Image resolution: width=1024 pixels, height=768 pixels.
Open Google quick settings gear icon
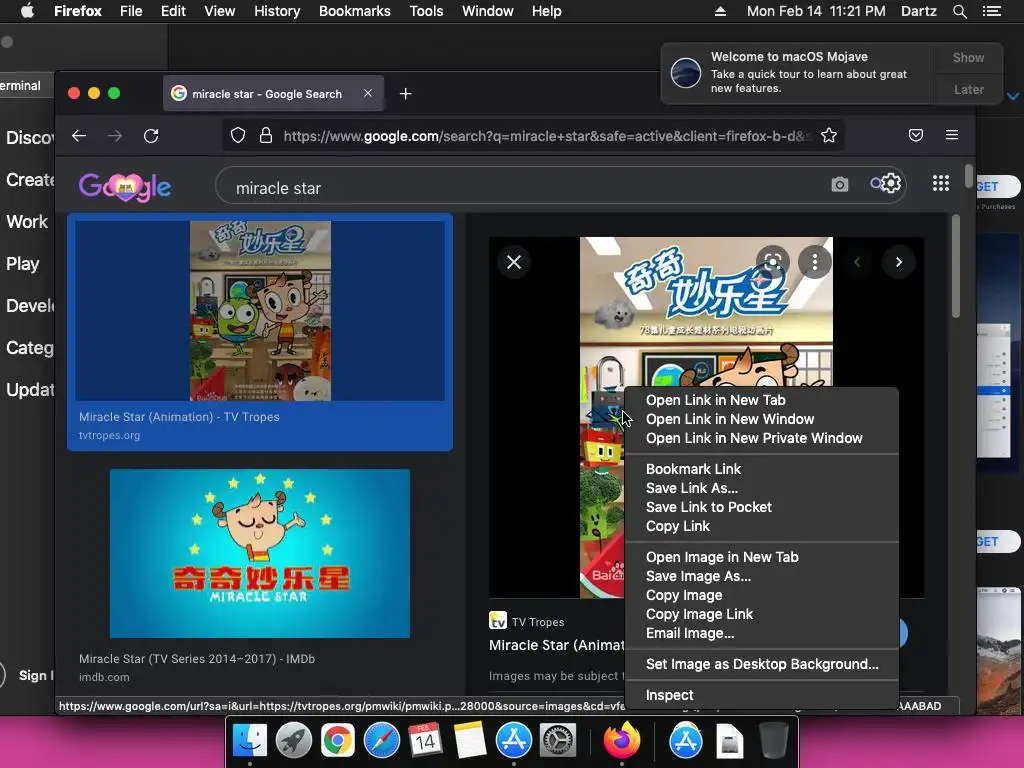point(890,184)
